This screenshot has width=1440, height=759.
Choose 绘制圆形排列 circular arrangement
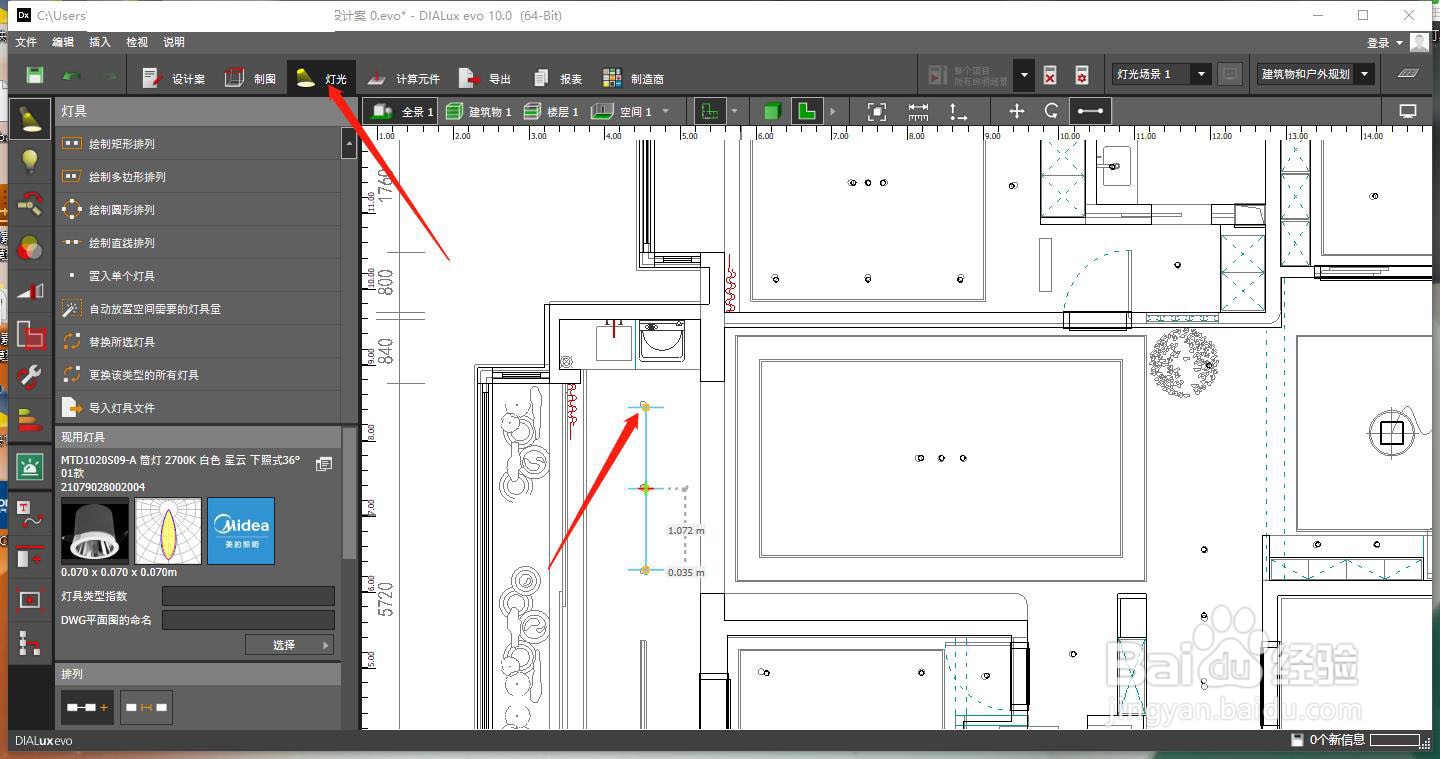198,210
